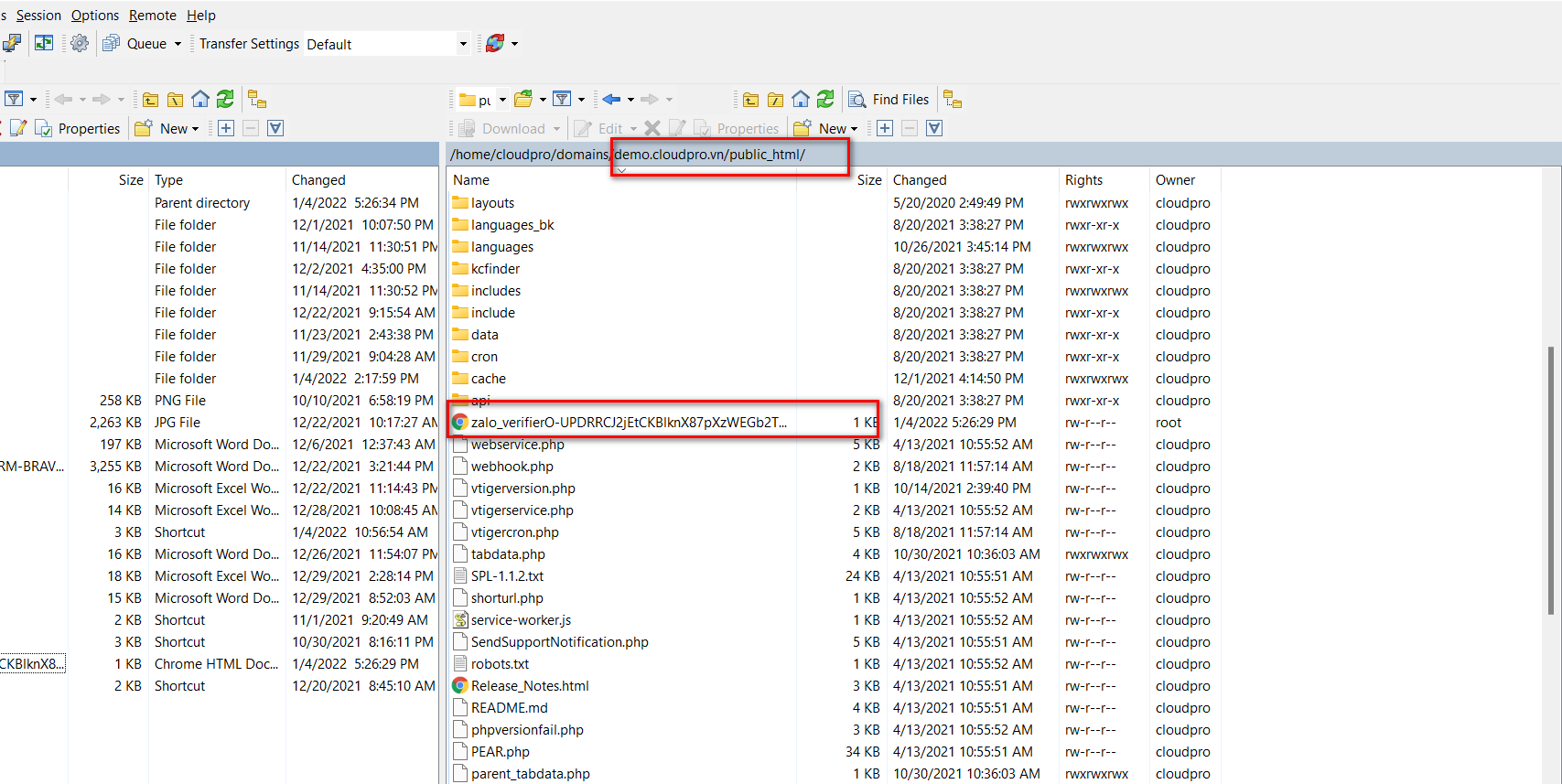This screenshot has width=1562, height=784.
Task: Navigate back in remote panel
Action: point(611,100)
